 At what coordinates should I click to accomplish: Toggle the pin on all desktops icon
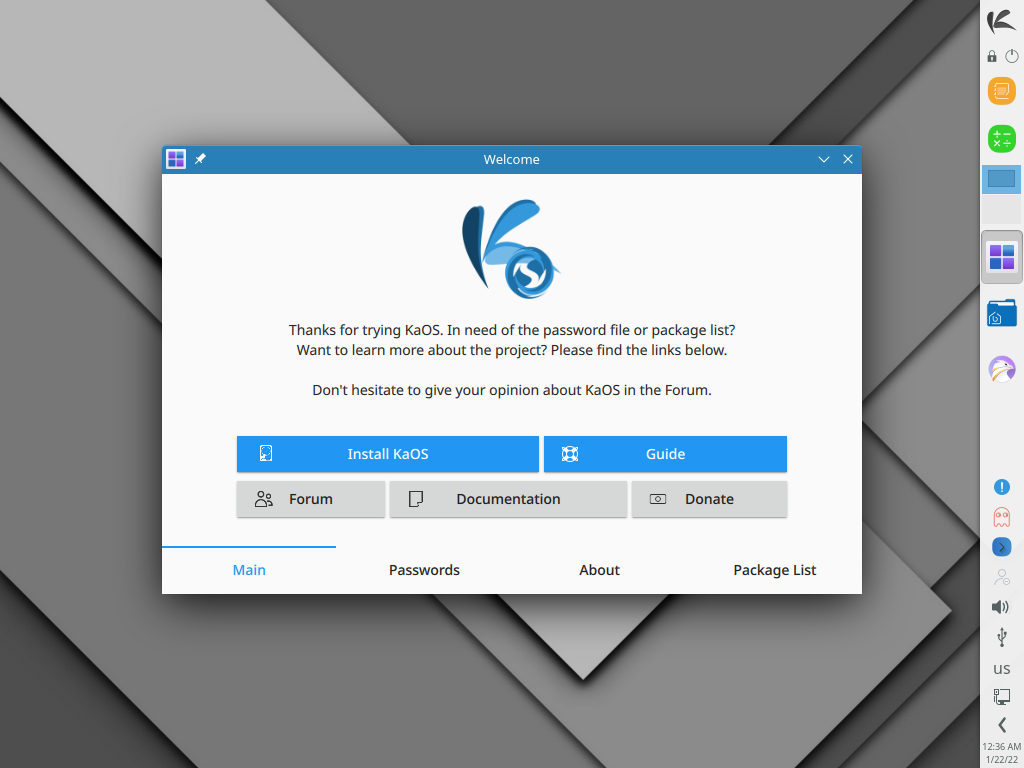(200, 159)
